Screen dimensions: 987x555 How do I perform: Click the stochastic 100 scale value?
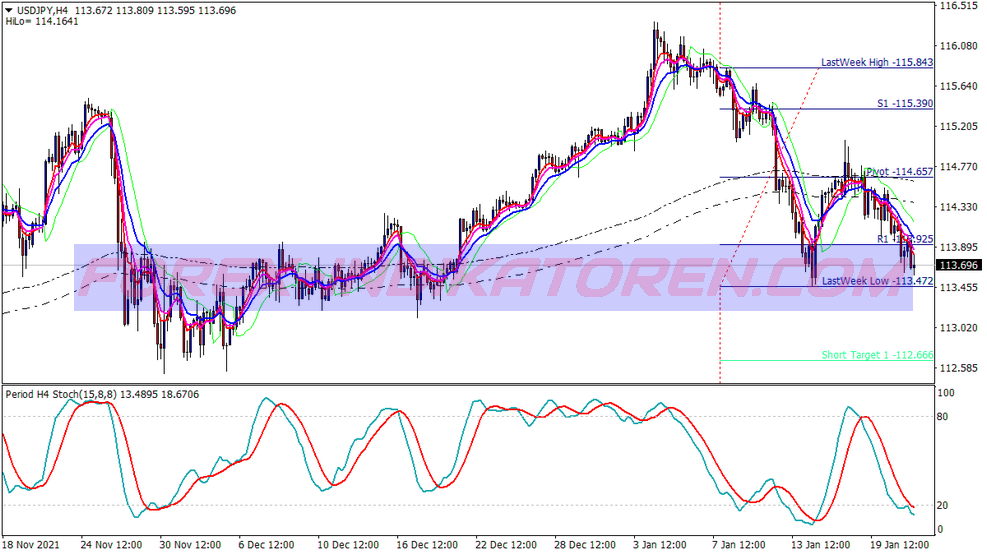946,393
